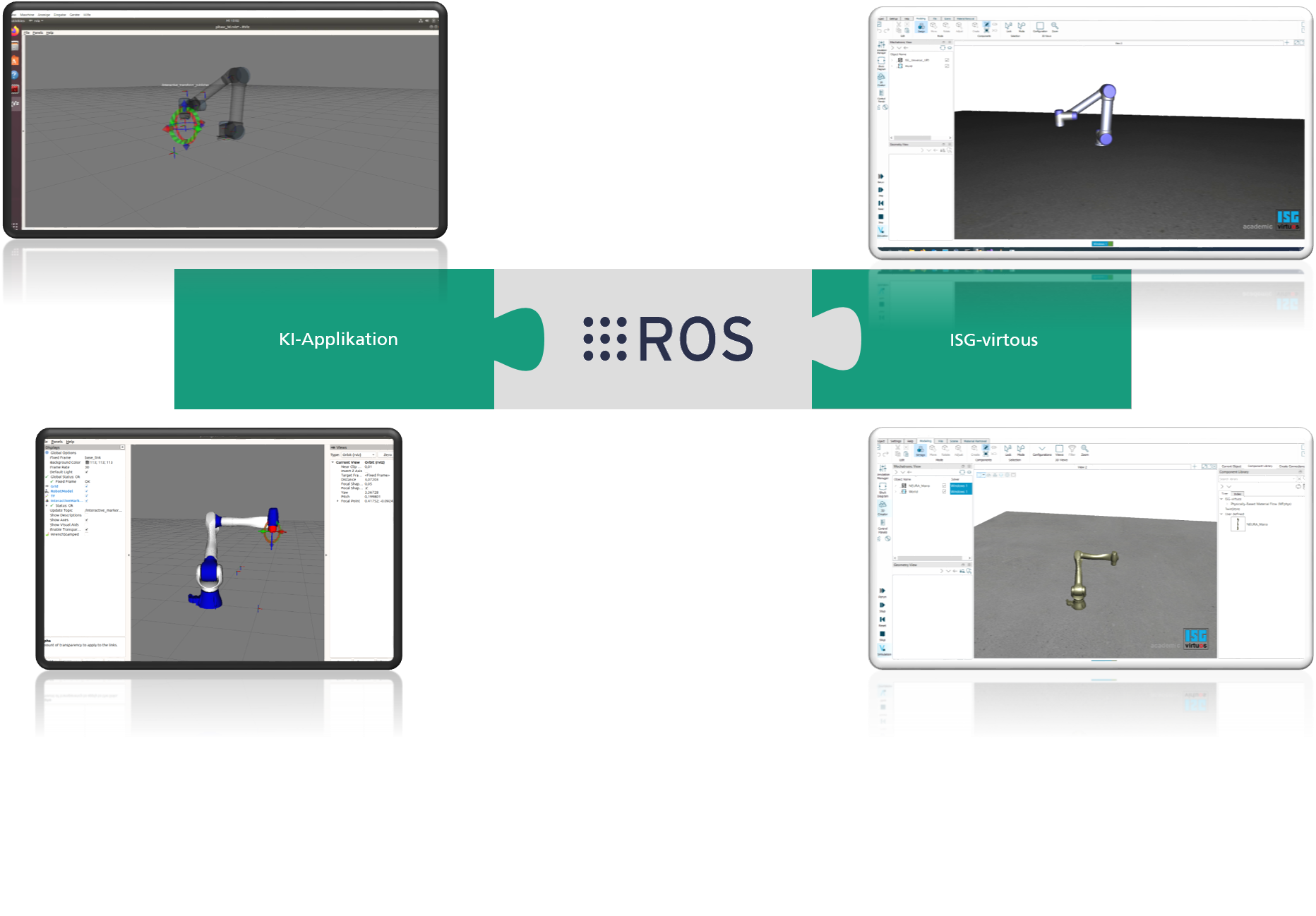
Task: Select Rotate mode icon in bottom-right ISG-virtuos
Action: 945,451
